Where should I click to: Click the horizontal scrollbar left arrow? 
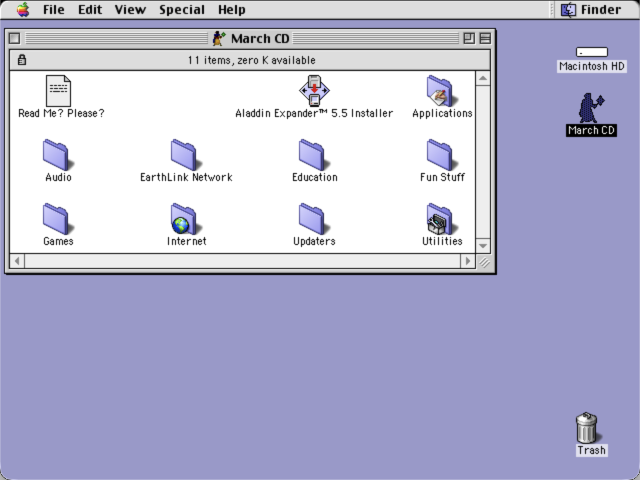17,261
